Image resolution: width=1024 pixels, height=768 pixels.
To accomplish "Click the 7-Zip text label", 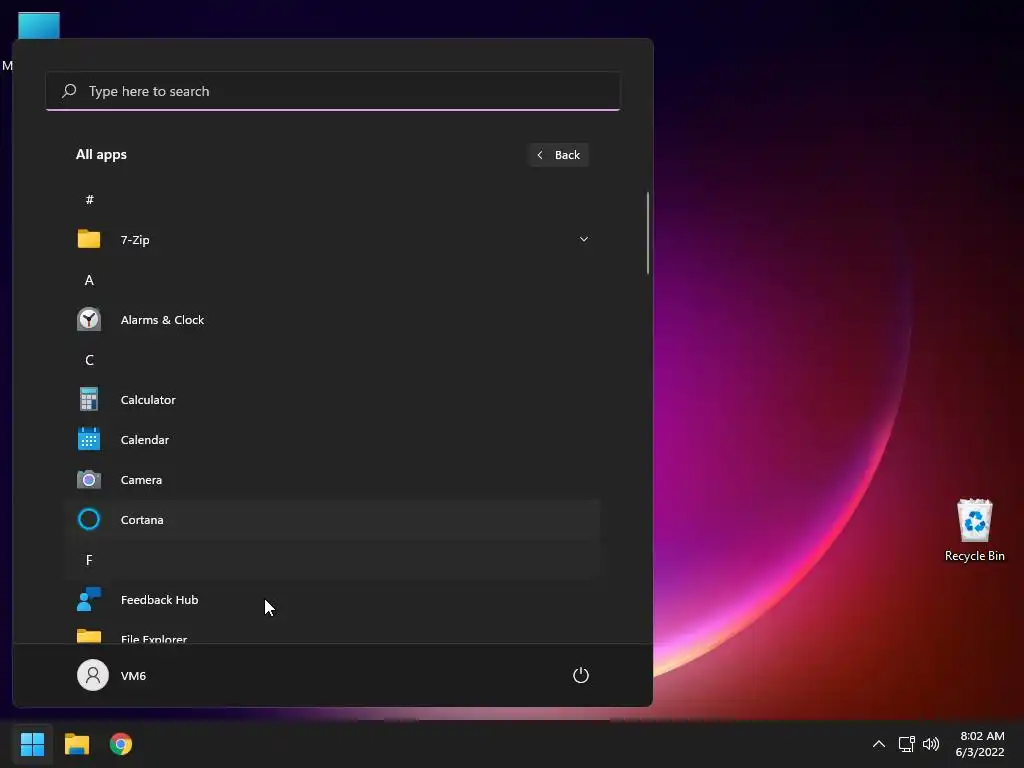I will 135,240.
